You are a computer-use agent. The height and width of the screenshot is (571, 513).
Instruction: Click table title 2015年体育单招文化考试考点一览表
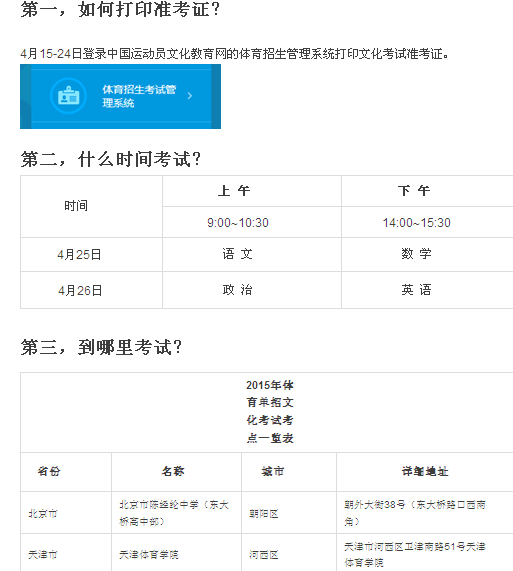coord(270,411)
